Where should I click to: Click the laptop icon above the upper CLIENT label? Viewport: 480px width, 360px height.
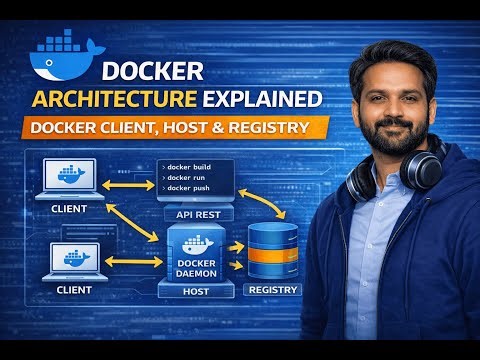(x=70, y=179)
